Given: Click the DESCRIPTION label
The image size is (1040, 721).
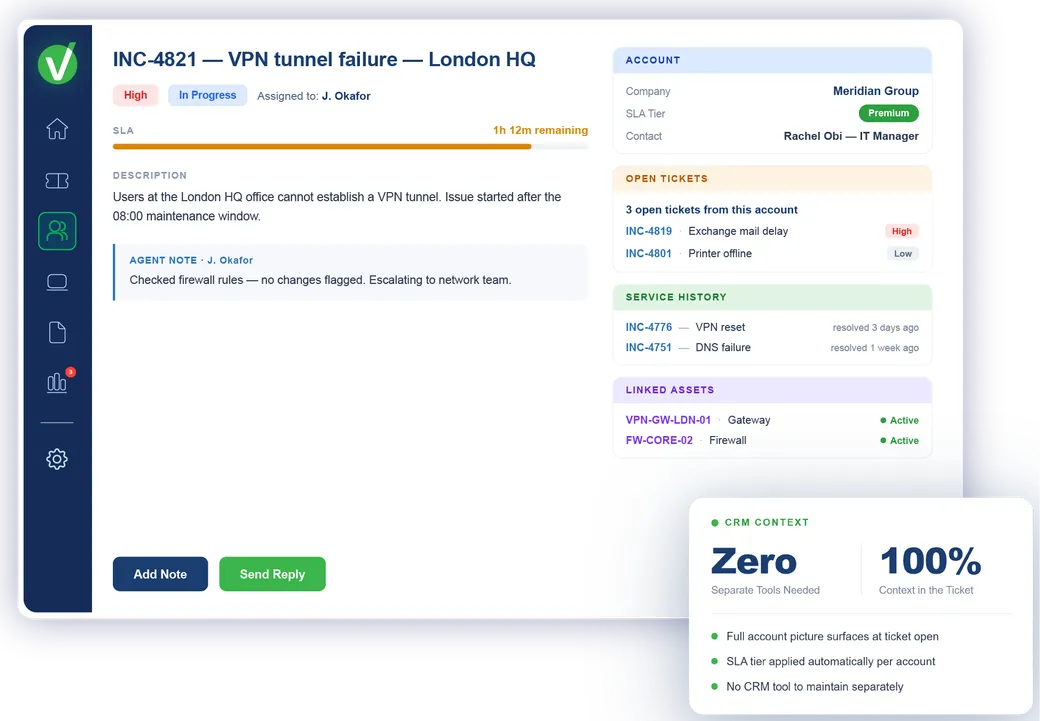Looking at the screenshot, I should tap(150, 176).
